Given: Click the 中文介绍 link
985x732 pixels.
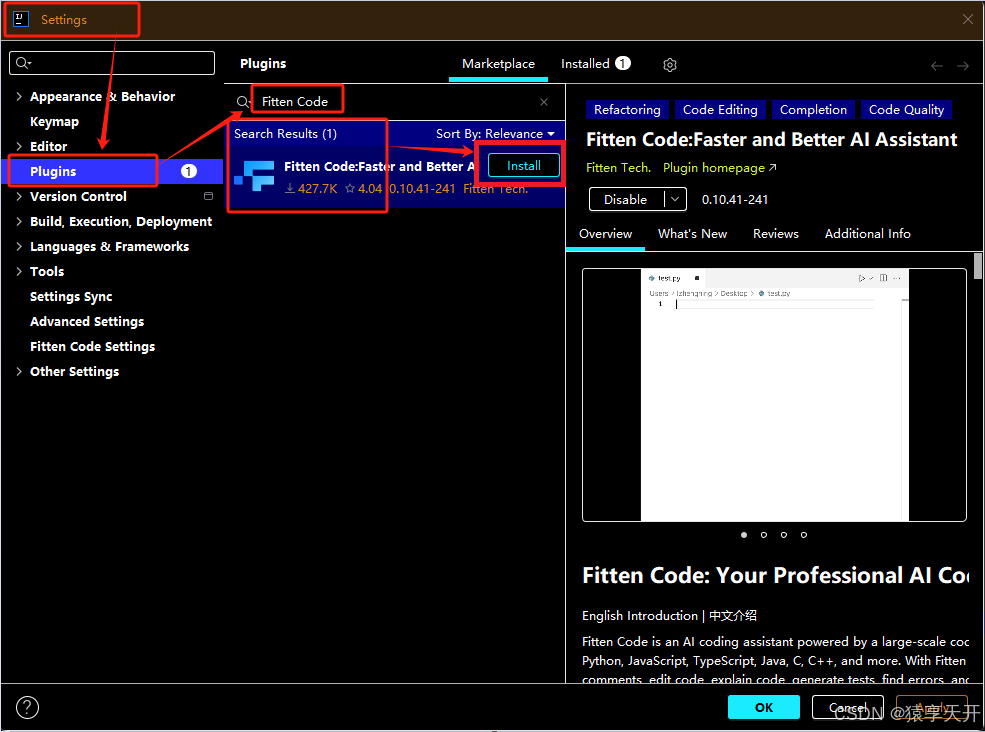Looking at the screenshot, I should (x=732, y=616).
